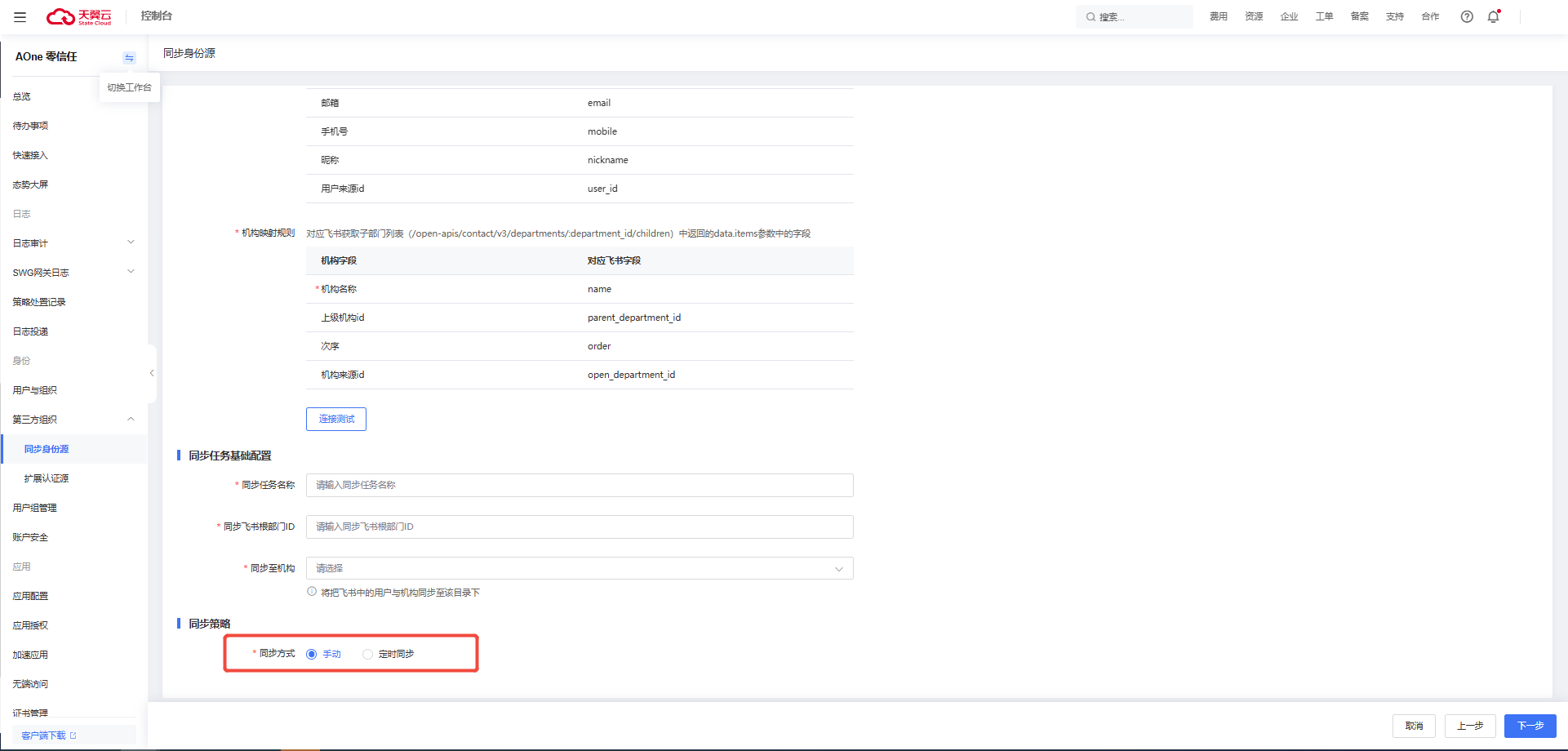This screenshot has height=751, width=1568.
Task: Open 应用授权 in the sidebar
Action: (x=30, y=625)
